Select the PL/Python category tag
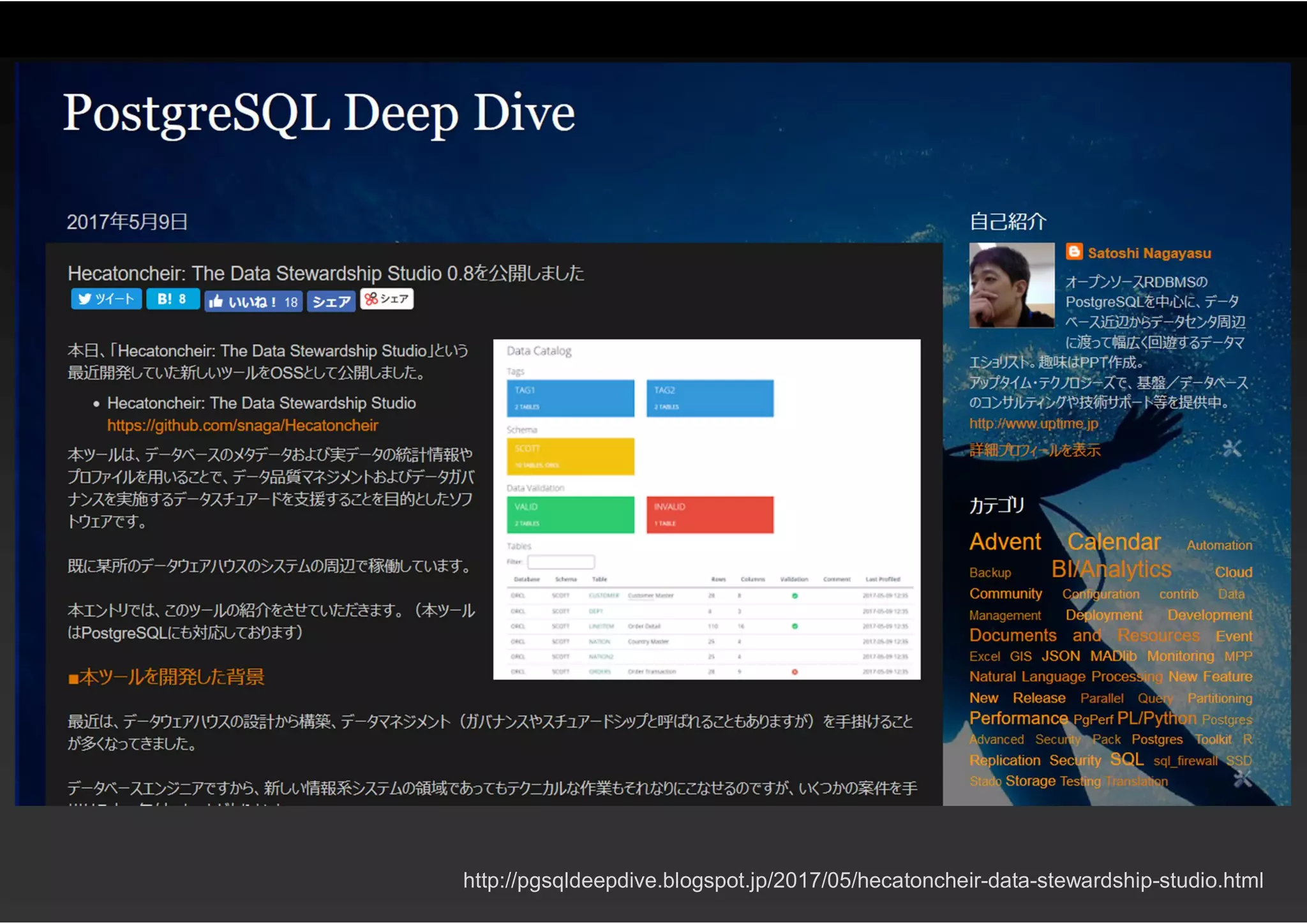Viewport: 1307px width, 924px height. coord(1156,719)
